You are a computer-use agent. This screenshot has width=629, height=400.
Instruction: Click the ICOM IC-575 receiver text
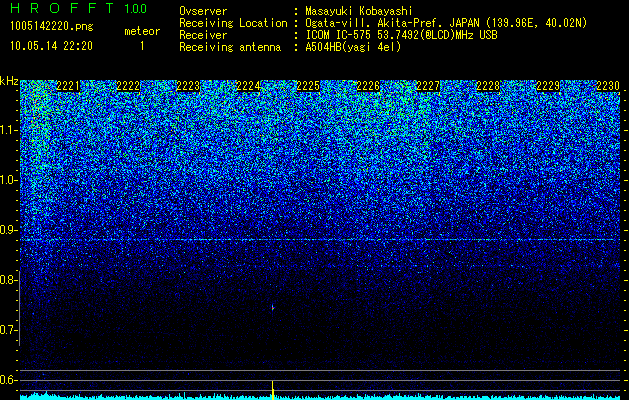click(x=401, y=35)
